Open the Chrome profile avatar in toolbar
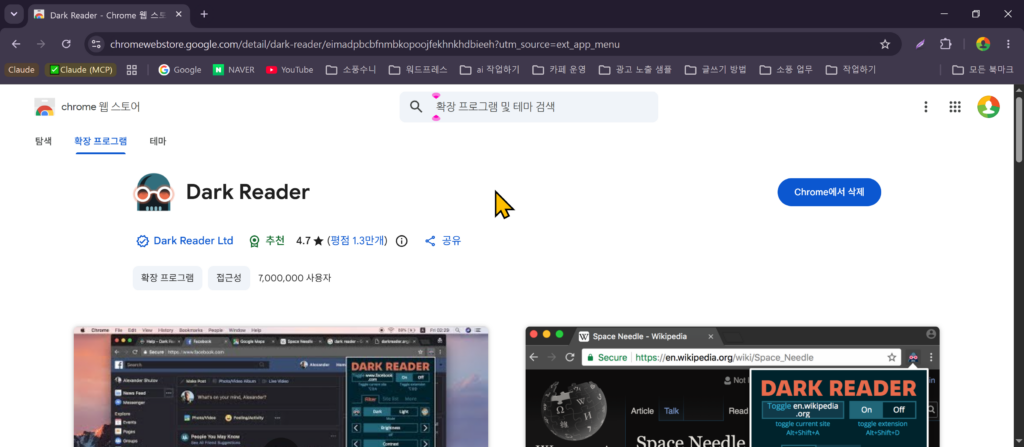Viewport: 1024px width, 447px height. pyautogui.click(x=983, y=44)
